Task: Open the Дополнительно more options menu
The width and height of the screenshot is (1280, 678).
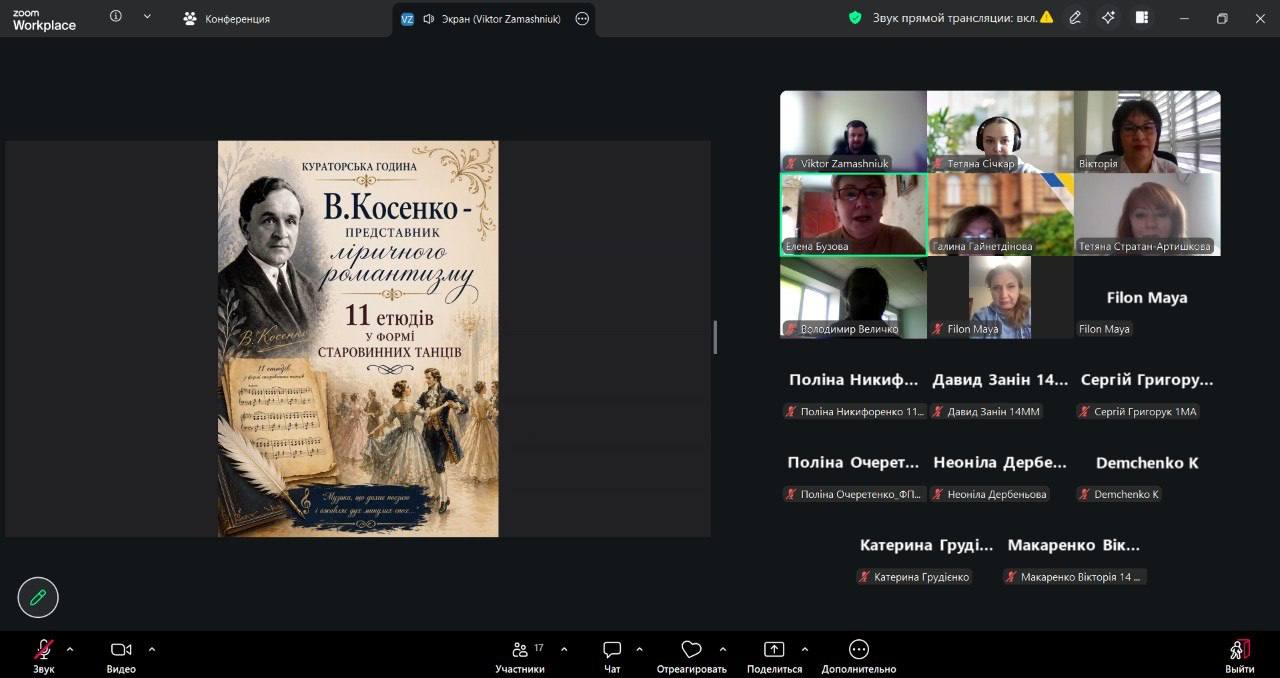Action: [858, 651]
